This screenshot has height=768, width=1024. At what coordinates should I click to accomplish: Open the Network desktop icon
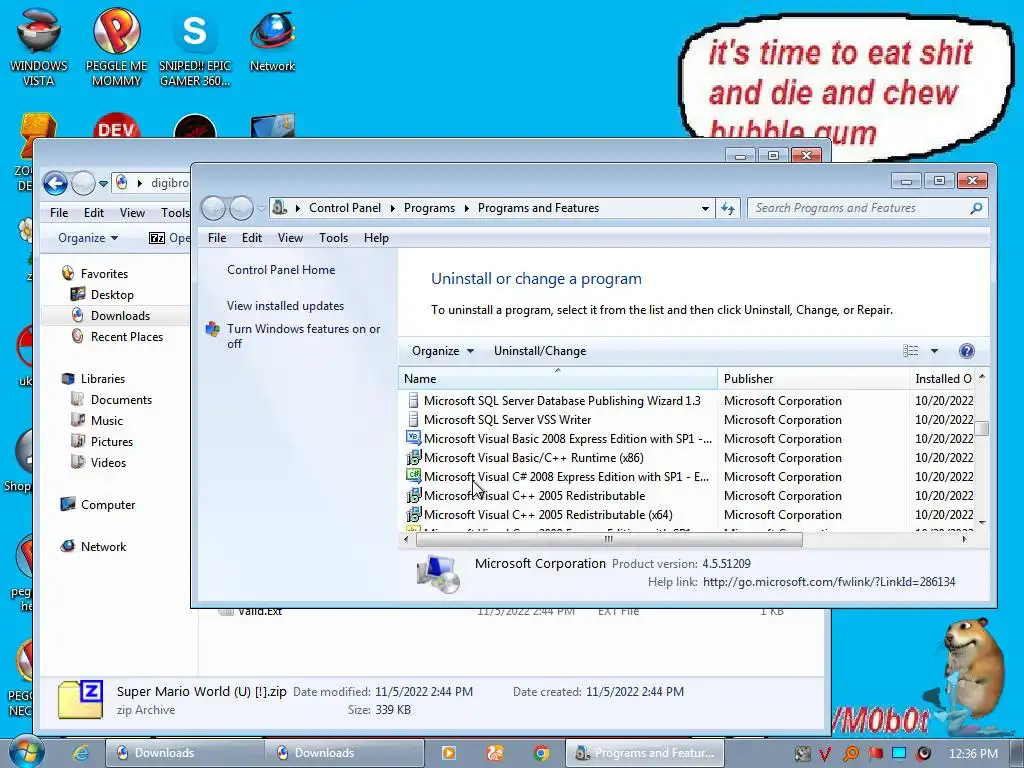point(272,40)
